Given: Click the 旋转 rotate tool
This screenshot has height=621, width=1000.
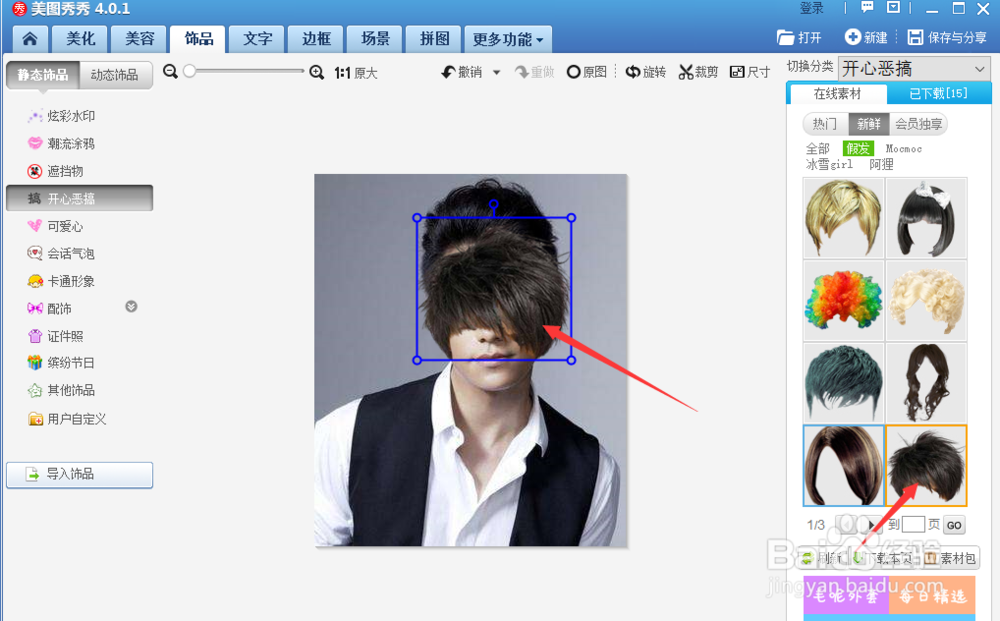Looking at the screenshot, I should point(645,72).
